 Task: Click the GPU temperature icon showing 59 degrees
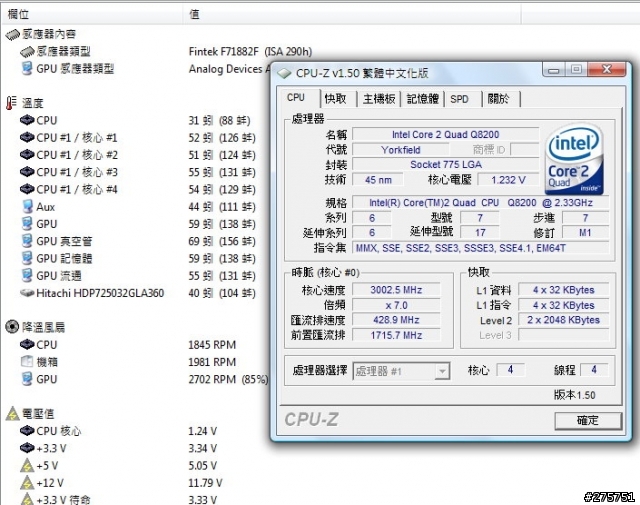(27, 224)
